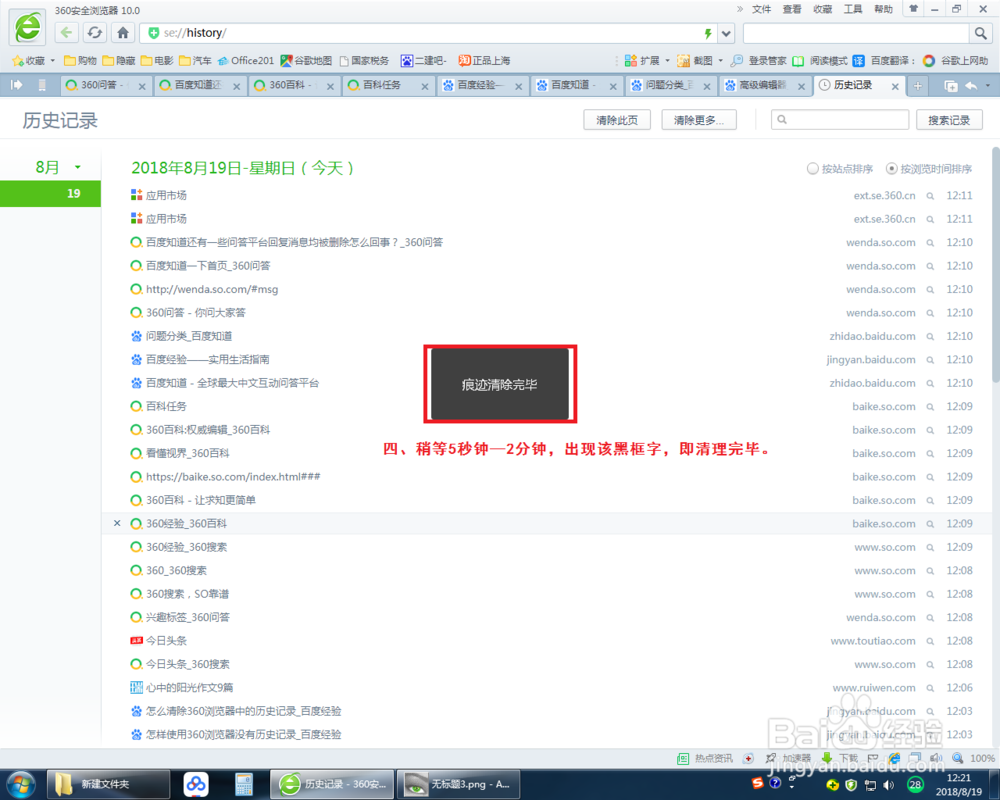Click the search magnifier beside the search box
Image resolution: width=1000 pixels, height=800 pixels.
click(x=980, y=33)
